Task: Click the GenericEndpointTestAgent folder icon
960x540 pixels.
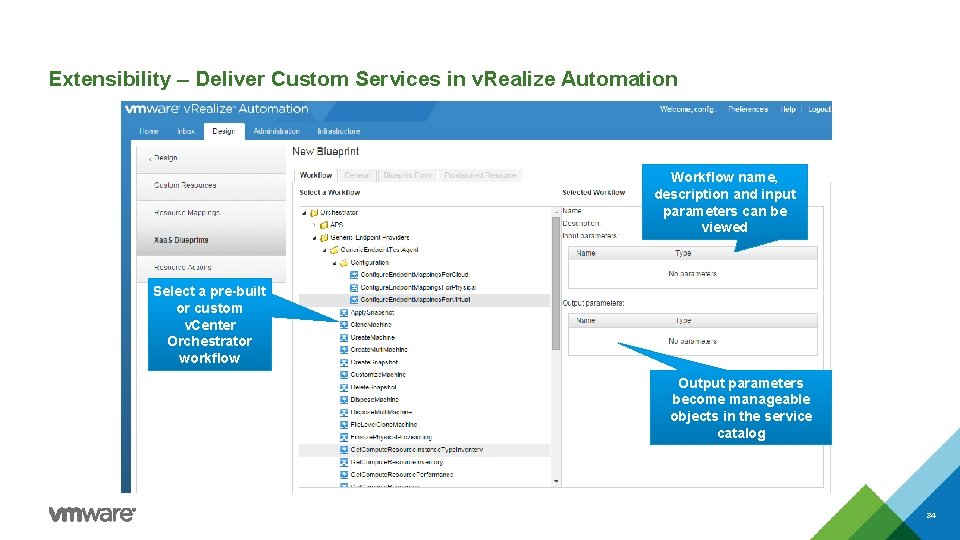Action: [x=334, y=250]
